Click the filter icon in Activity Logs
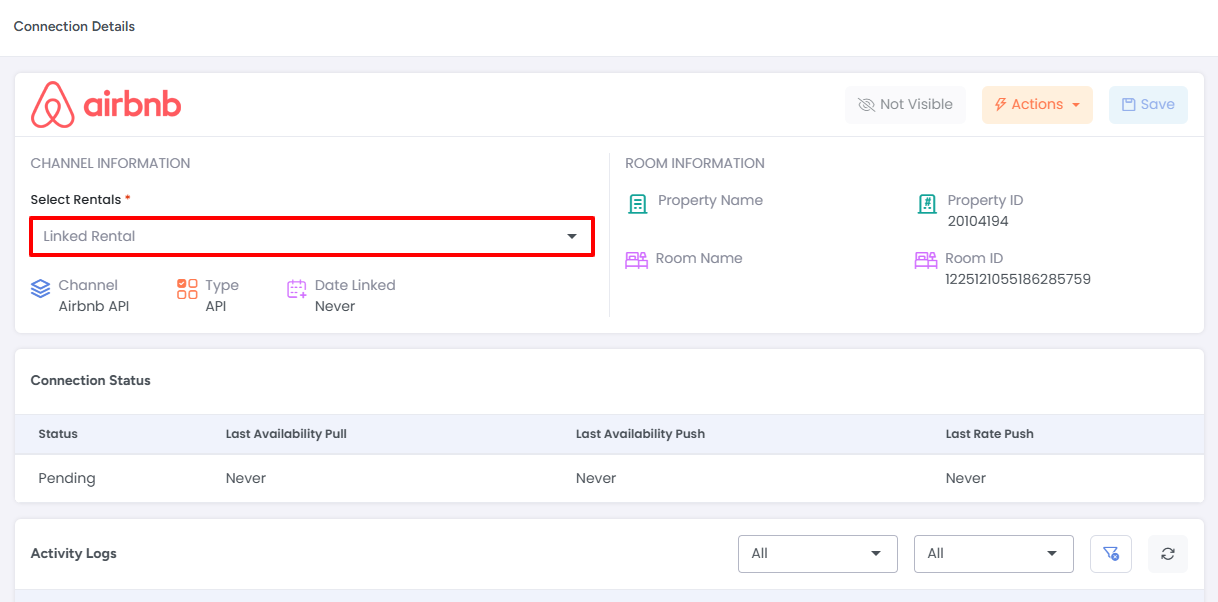 pos(1110,553)
